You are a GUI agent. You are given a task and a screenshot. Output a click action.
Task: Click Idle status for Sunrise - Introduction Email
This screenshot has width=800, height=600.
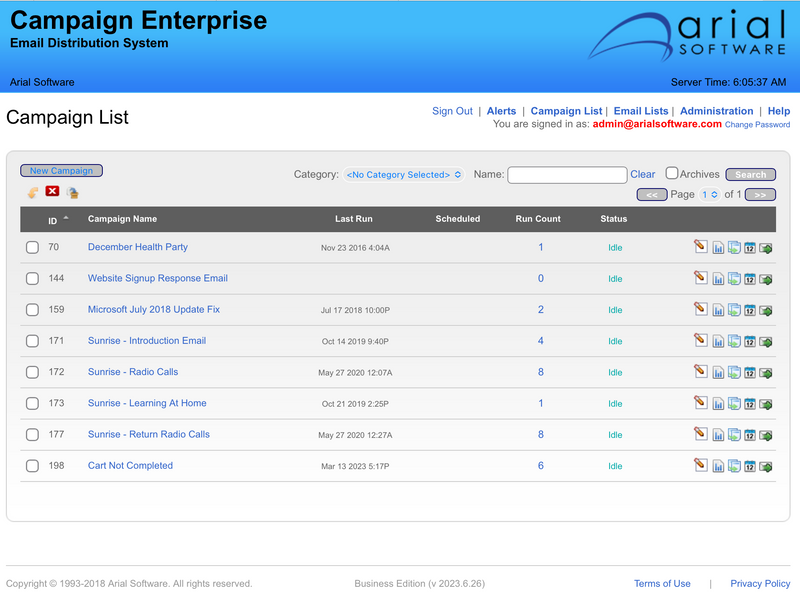pos(615,341)
